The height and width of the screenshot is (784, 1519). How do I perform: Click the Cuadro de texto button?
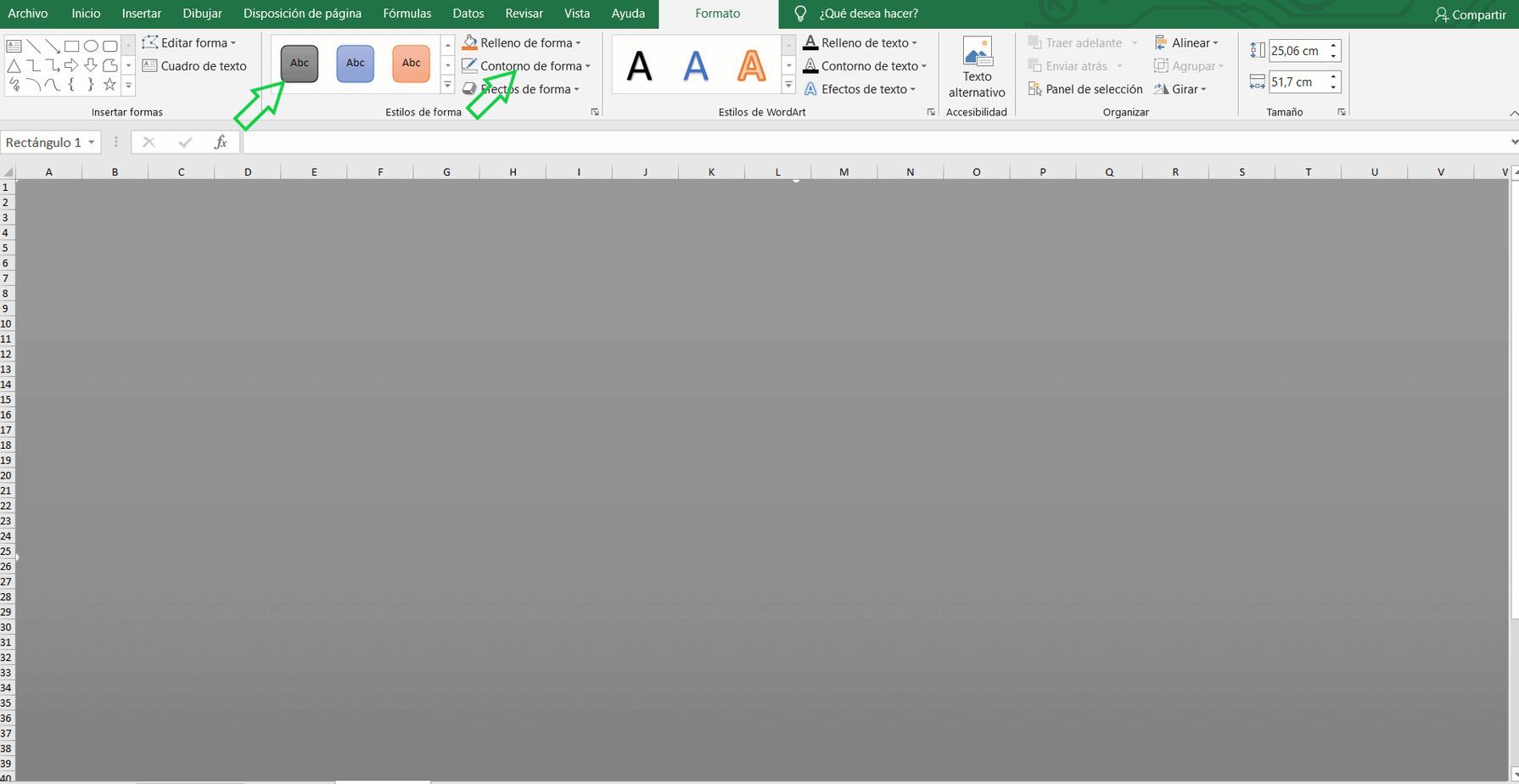click(x=194, y=66)
